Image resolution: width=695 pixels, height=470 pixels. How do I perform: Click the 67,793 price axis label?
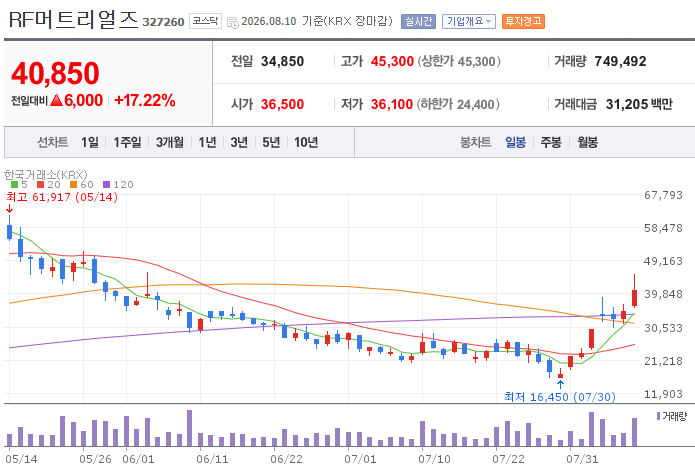click(x=663, y=195)
